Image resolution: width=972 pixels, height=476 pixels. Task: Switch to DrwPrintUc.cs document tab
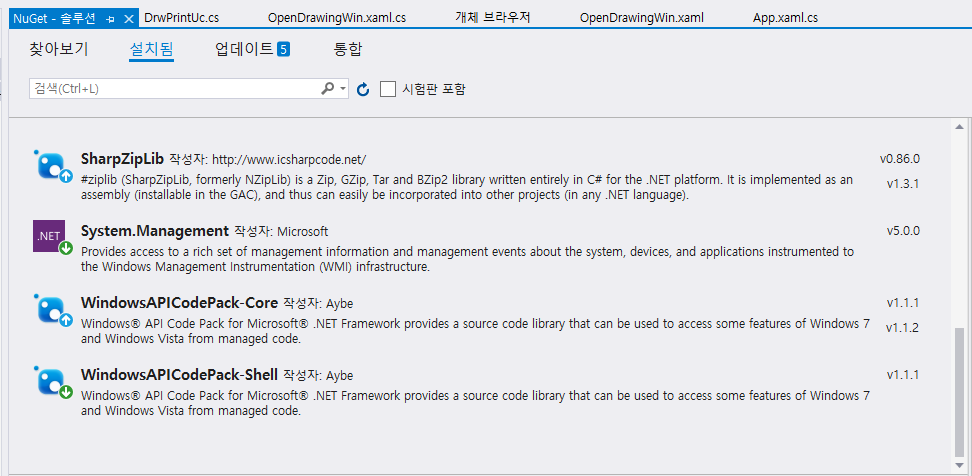pyautogui.click(x=181, y=18)
